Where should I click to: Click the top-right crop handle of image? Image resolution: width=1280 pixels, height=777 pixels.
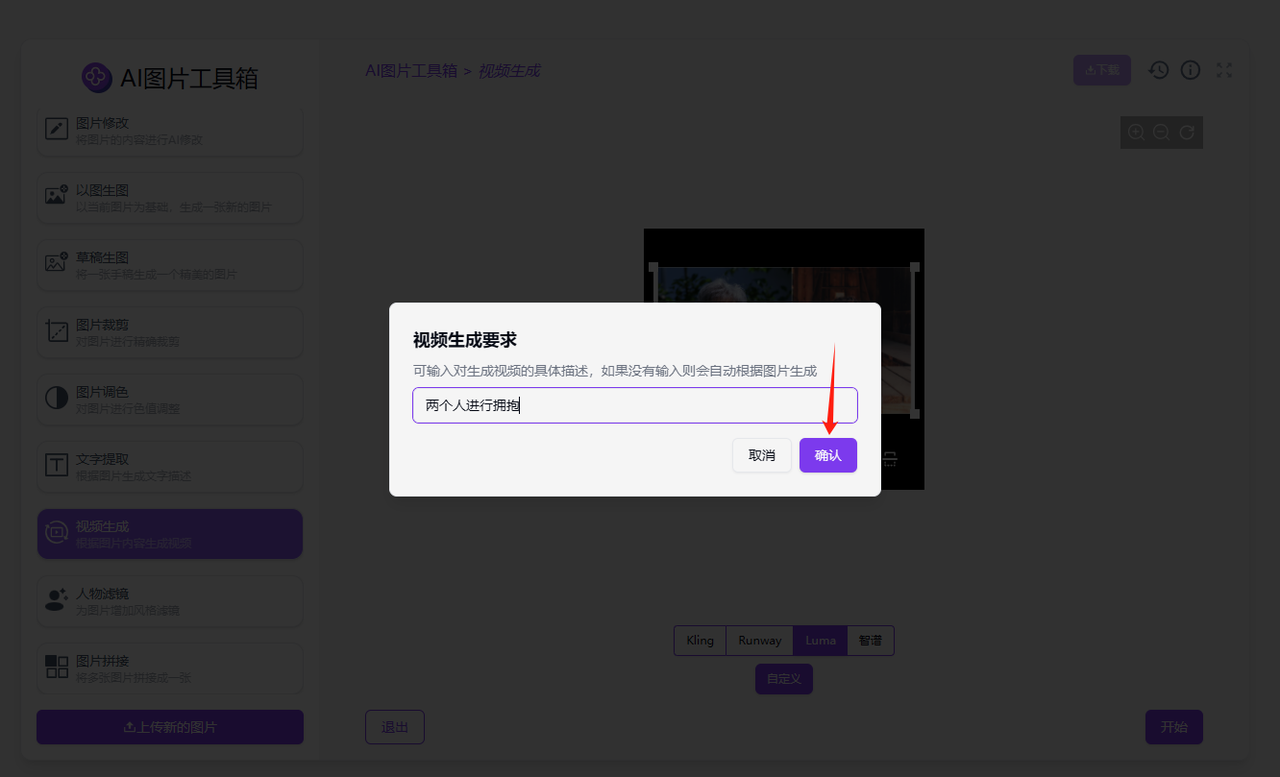pos(914,266)
